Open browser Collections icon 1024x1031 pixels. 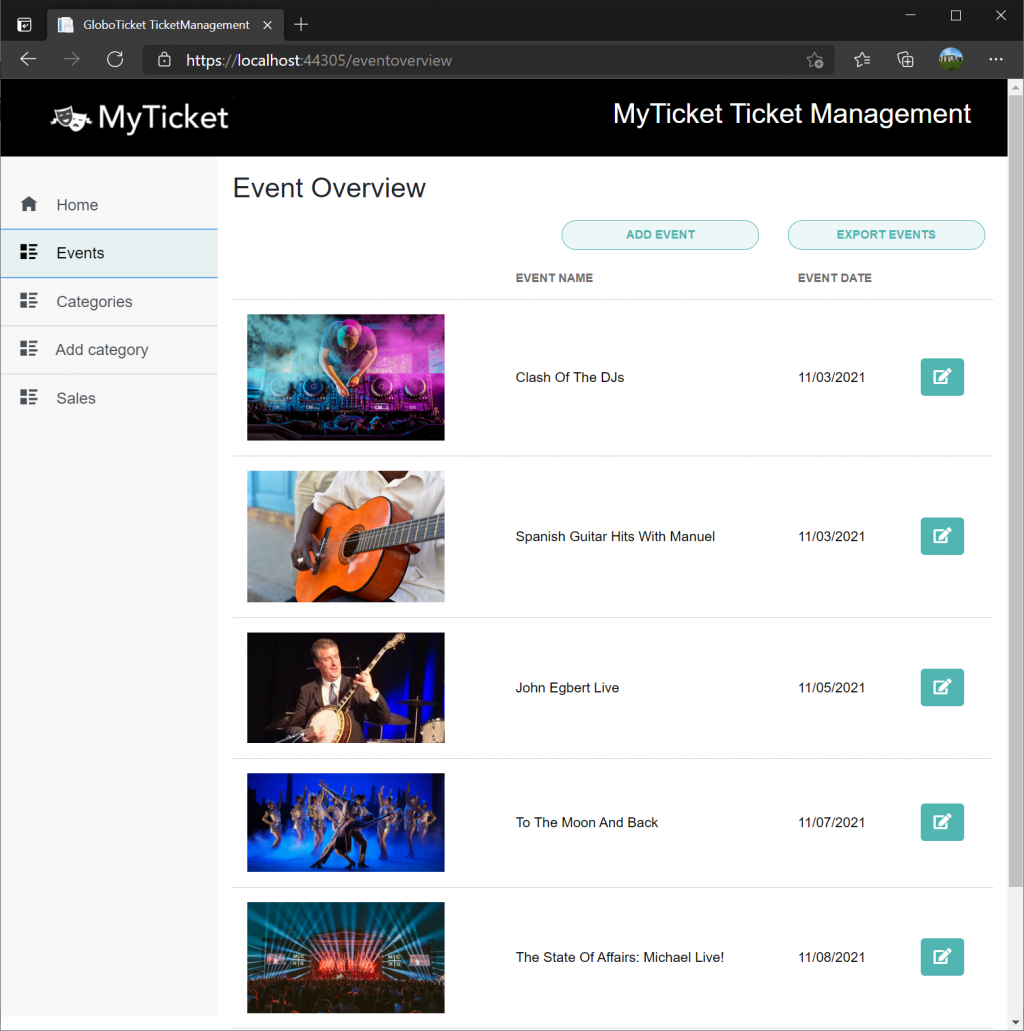(x=906, y=60)
